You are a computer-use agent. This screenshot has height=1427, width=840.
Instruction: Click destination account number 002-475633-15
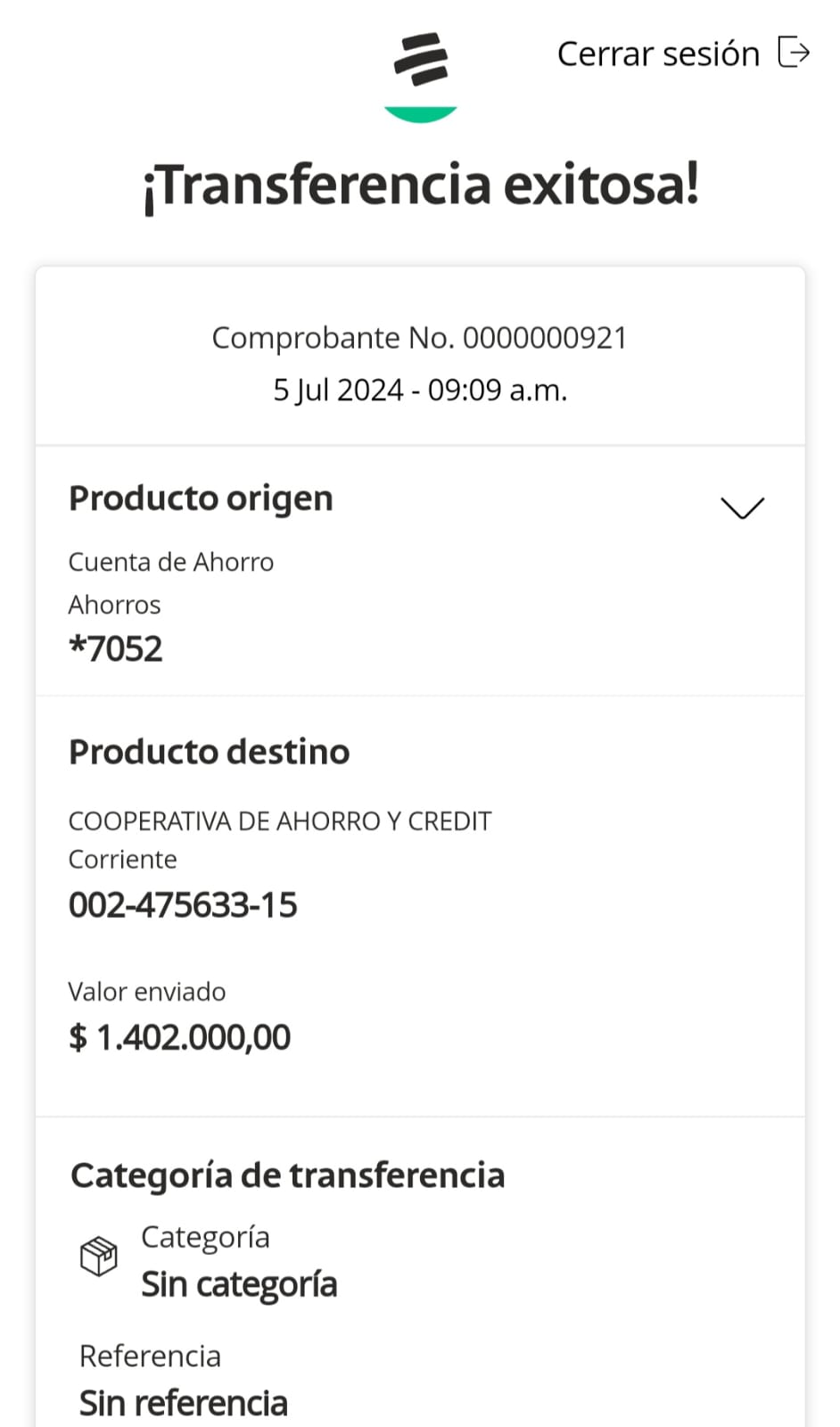coord(183,905)
